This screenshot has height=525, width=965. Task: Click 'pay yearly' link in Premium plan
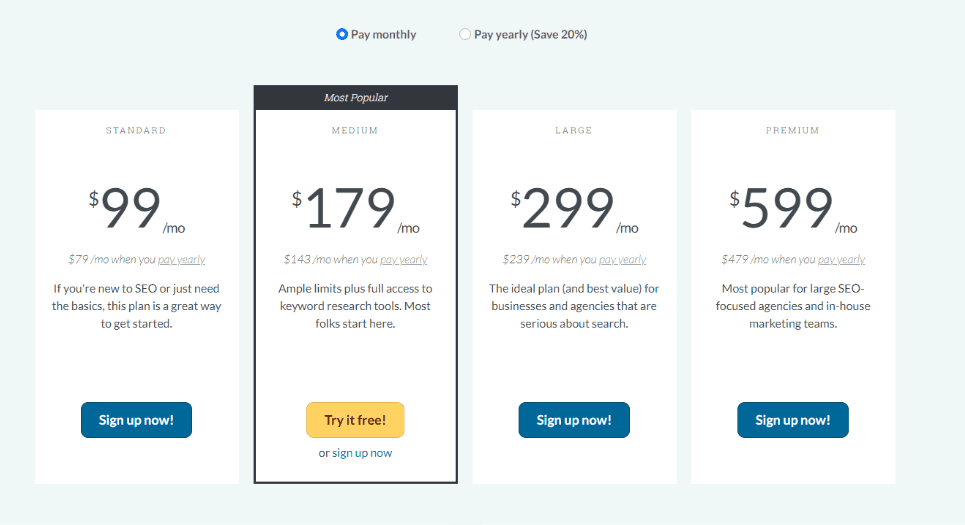(x=841, y=260)
